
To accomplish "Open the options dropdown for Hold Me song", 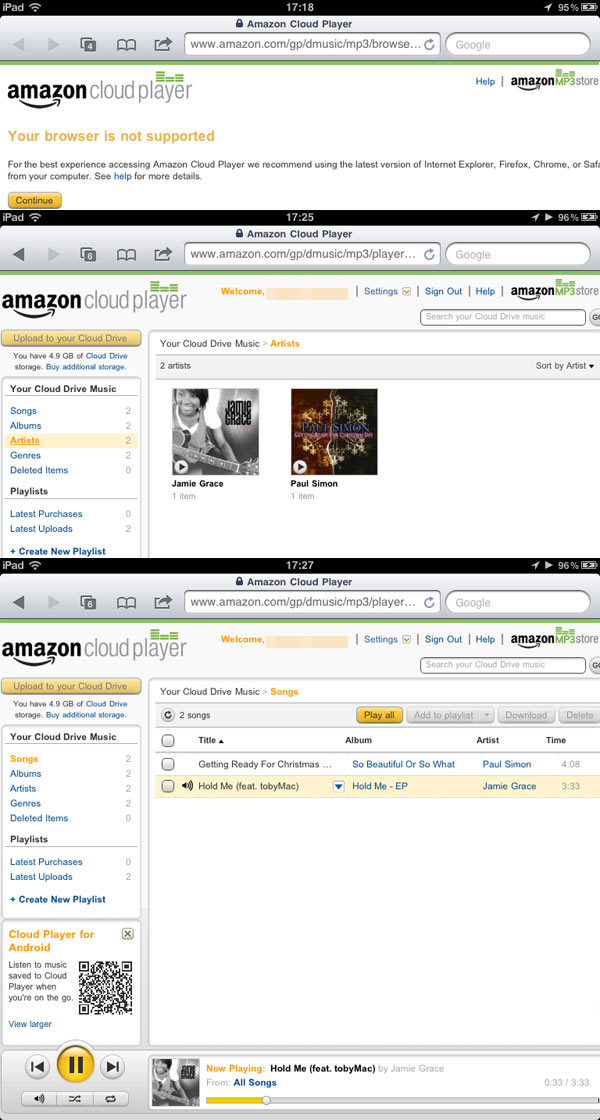I will pos(339,786).
